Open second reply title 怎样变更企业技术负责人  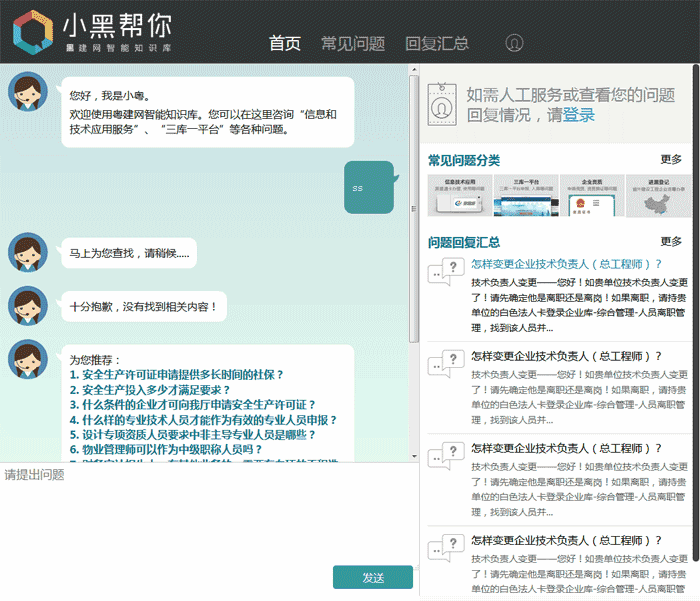point(566,356)
